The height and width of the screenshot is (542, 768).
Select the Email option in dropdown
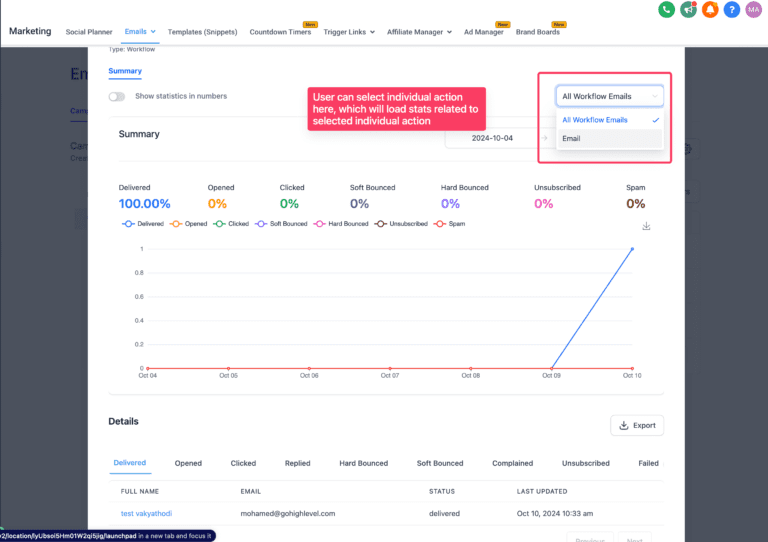point(609,139)
